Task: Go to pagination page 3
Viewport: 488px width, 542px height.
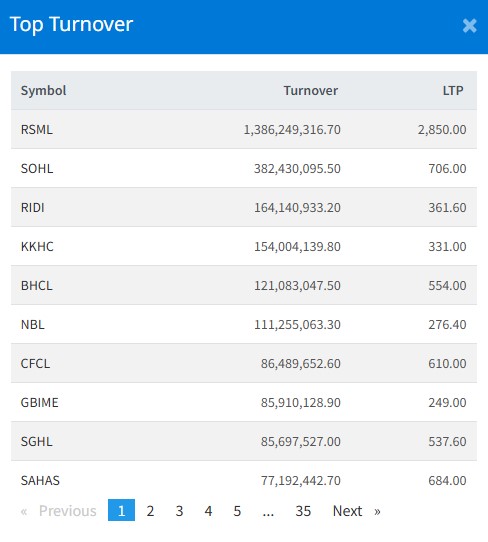Action: click(x=179, y=511)
